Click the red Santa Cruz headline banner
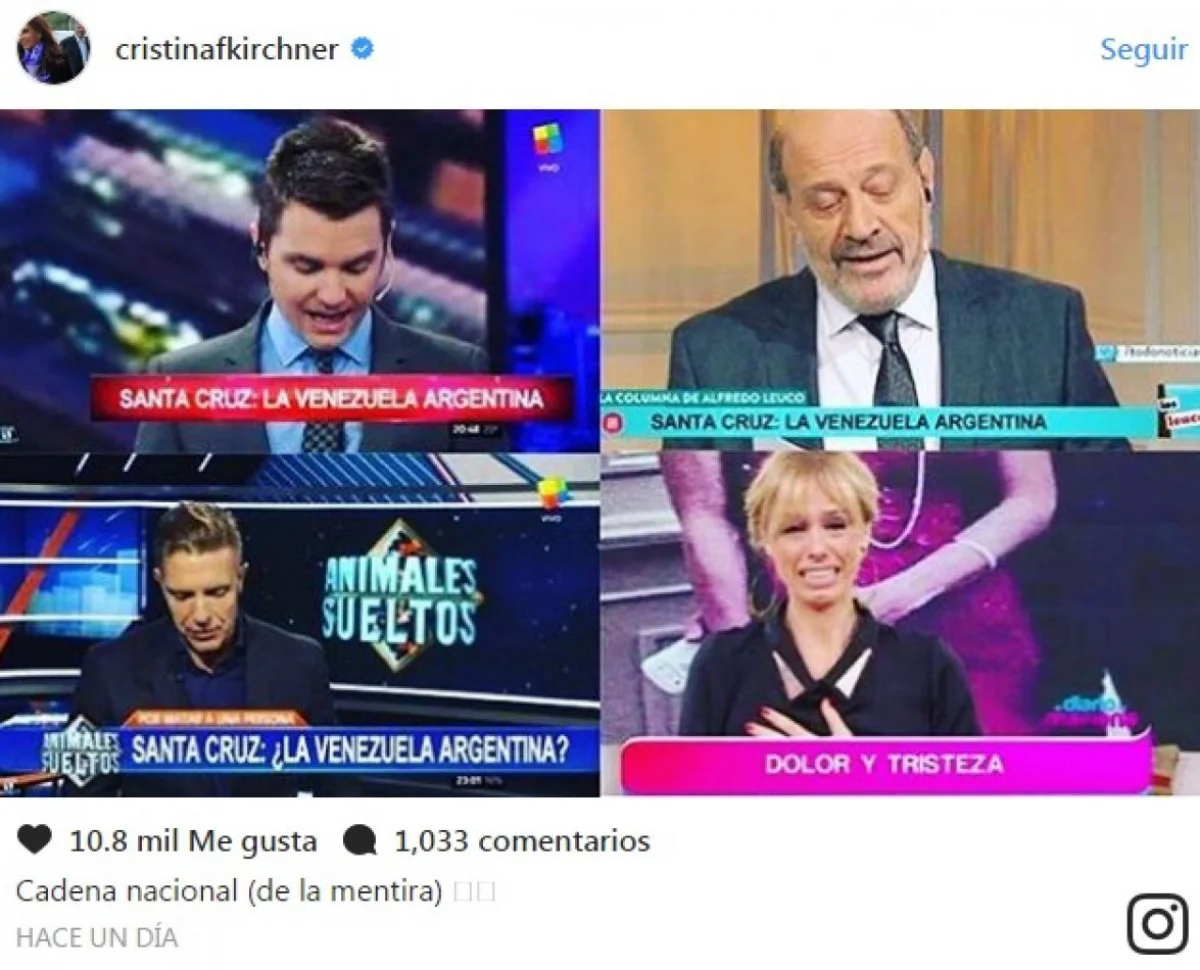 point(331,399)
